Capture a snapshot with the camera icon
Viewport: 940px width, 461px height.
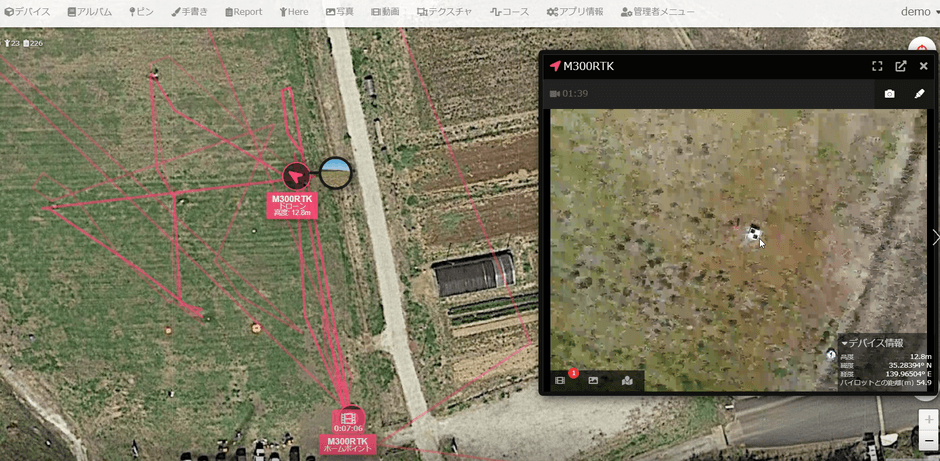890,94
